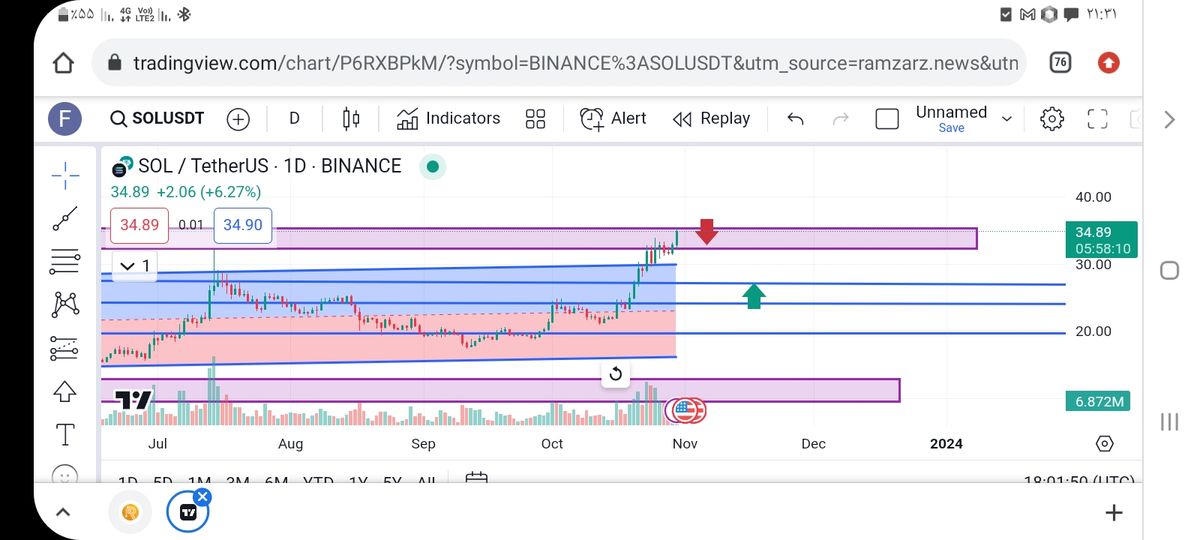Pick the arrow shape tool
1200x540 pixels.
coord(65,391)
